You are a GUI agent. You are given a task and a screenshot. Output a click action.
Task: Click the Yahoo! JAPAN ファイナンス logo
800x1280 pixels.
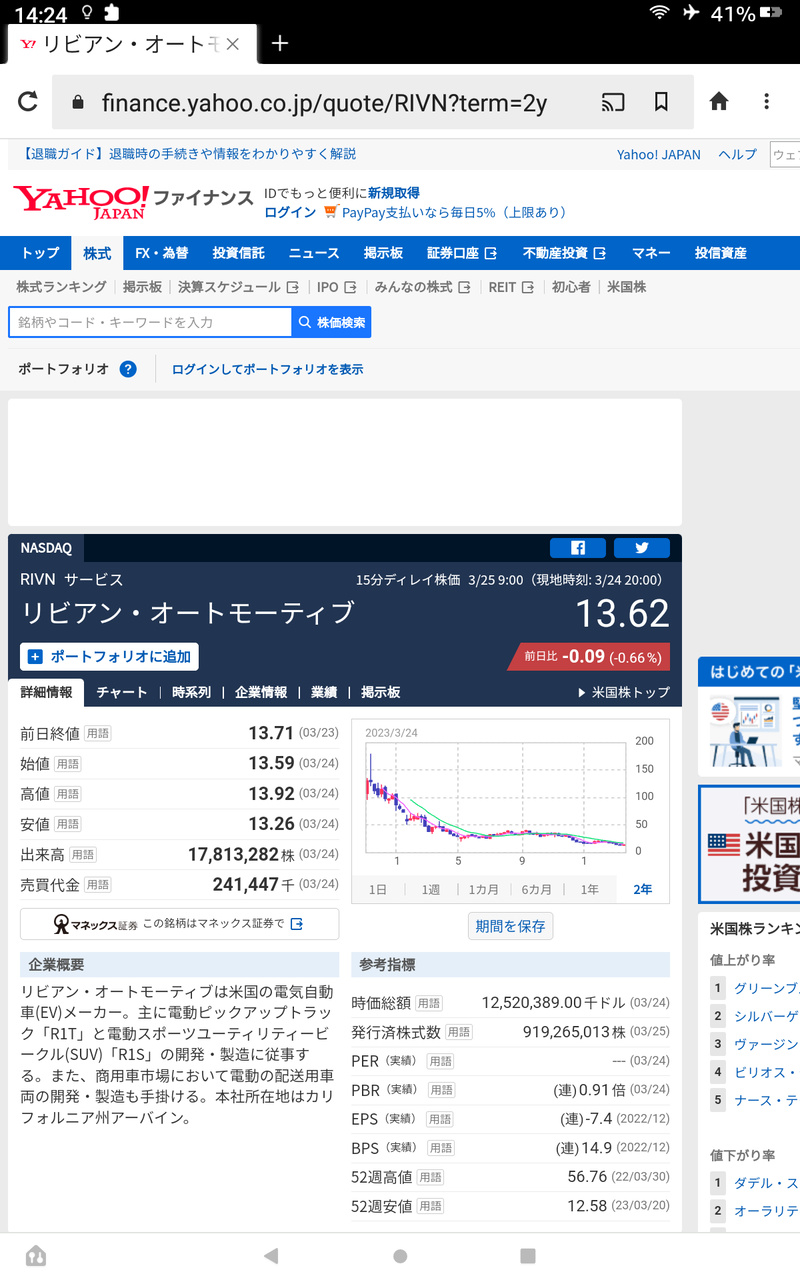pos(132,201)
